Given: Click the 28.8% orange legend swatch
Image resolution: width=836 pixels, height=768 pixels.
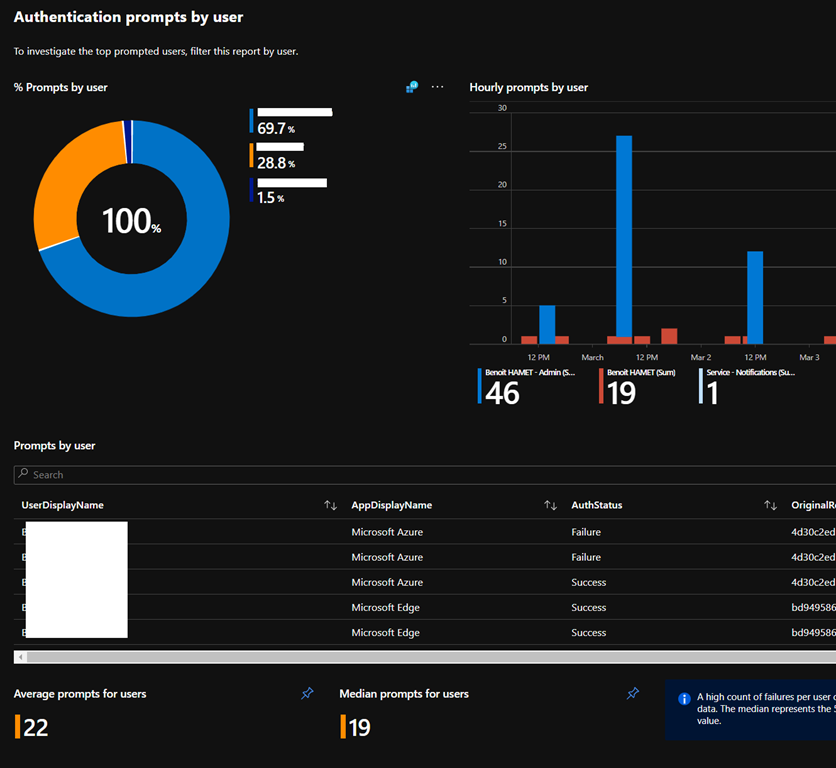Looking at the screenshot, I should pyautogui.click(x=252, y=155).
